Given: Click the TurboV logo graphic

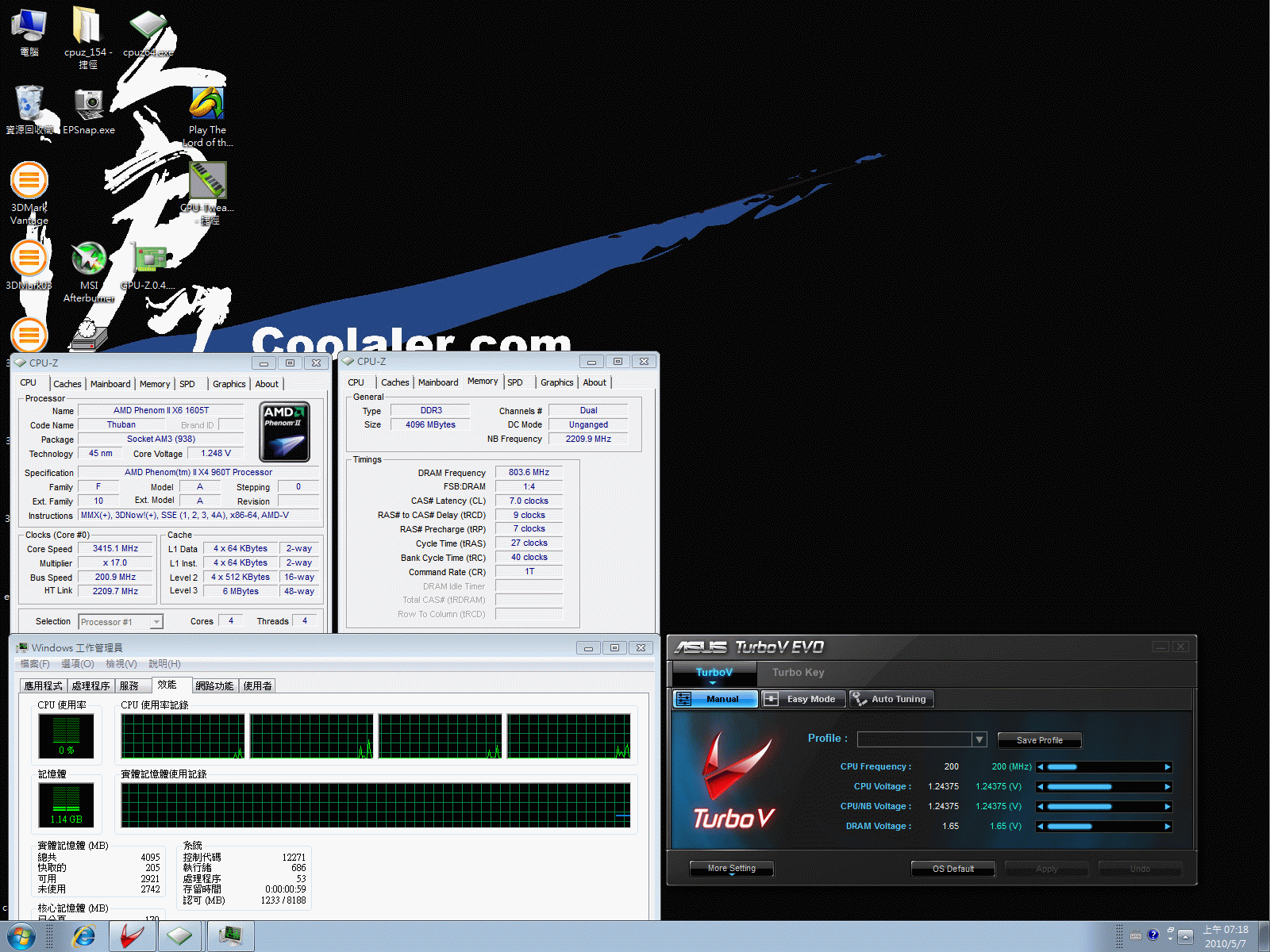Looking at the screenshot, I should pos(734,781).
